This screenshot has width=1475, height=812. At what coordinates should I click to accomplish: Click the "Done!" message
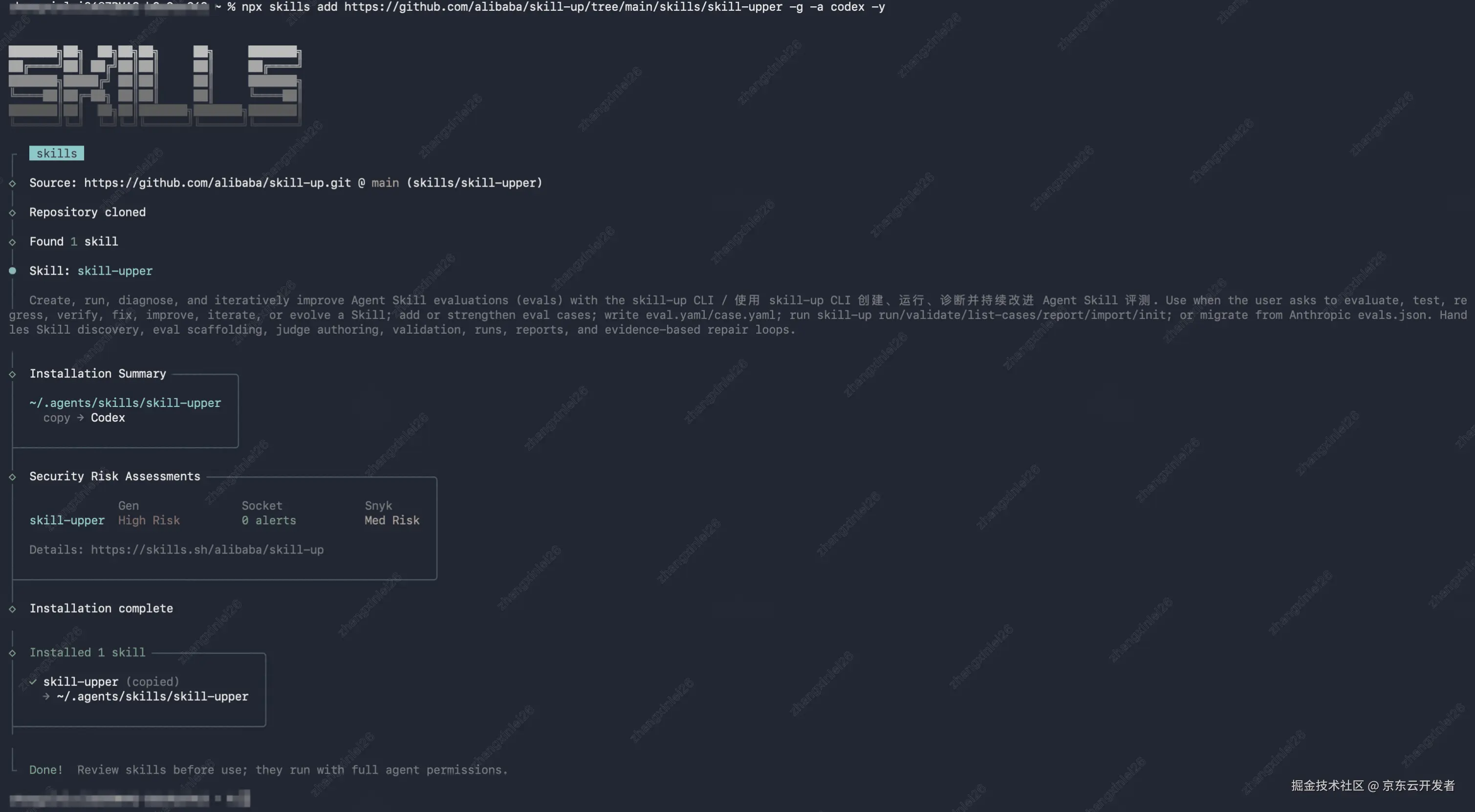[46, 770]
